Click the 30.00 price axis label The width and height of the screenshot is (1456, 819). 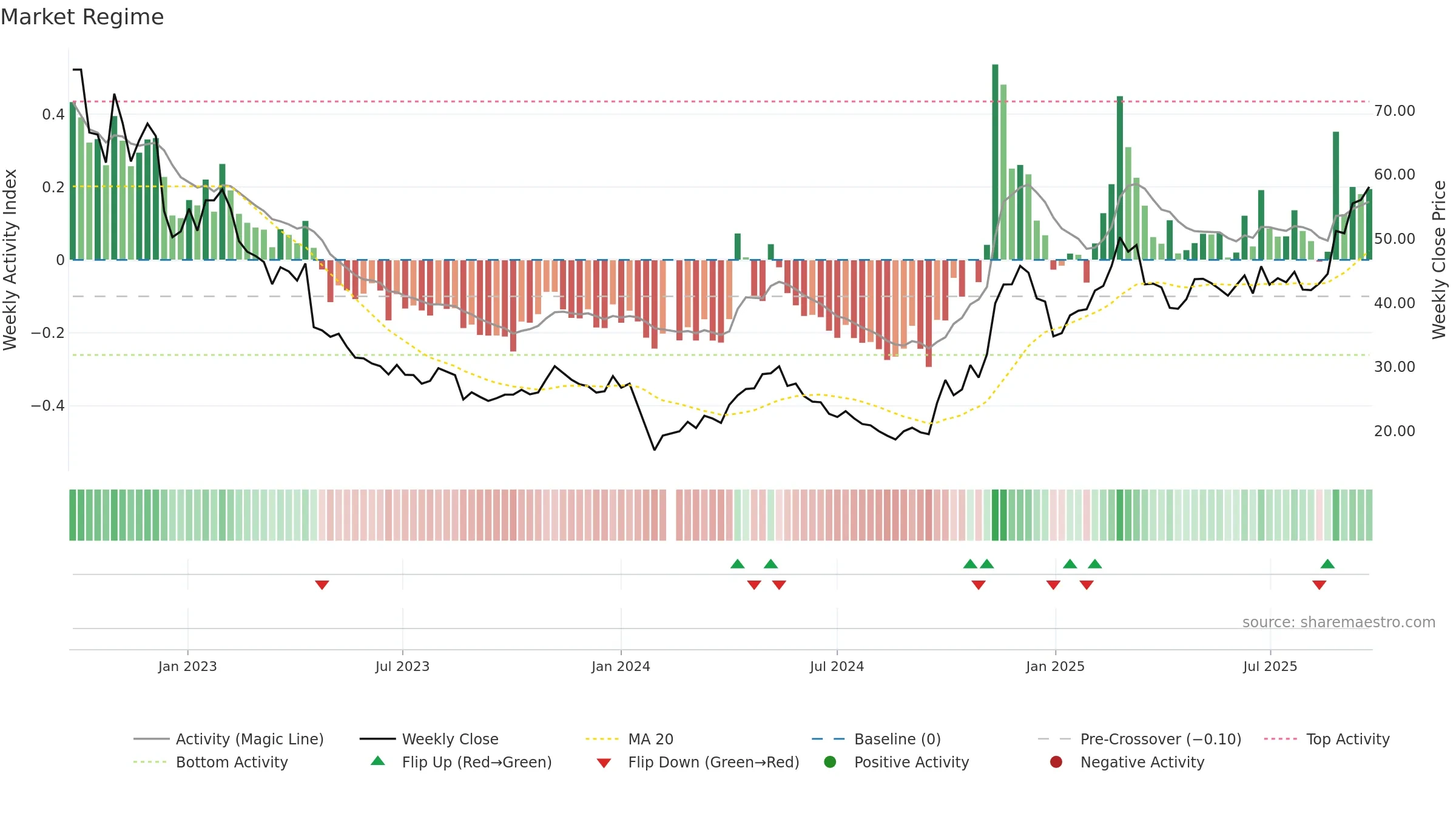point(1395,366)
